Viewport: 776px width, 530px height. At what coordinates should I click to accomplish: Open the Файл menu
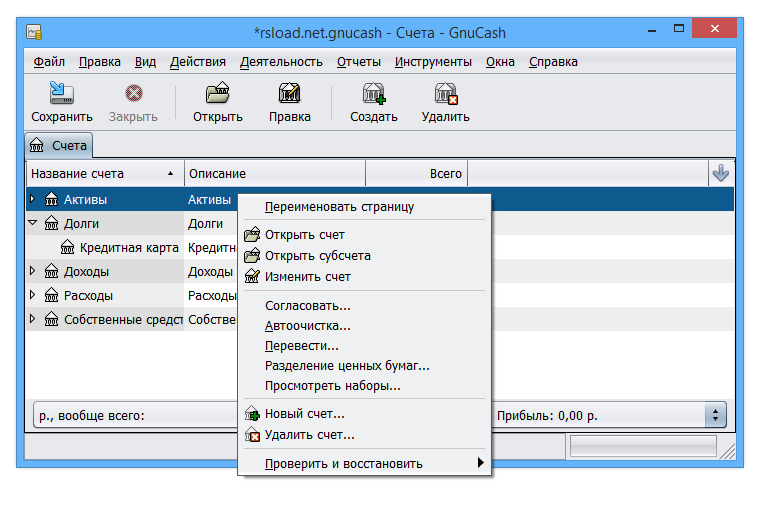coord(49,62)
